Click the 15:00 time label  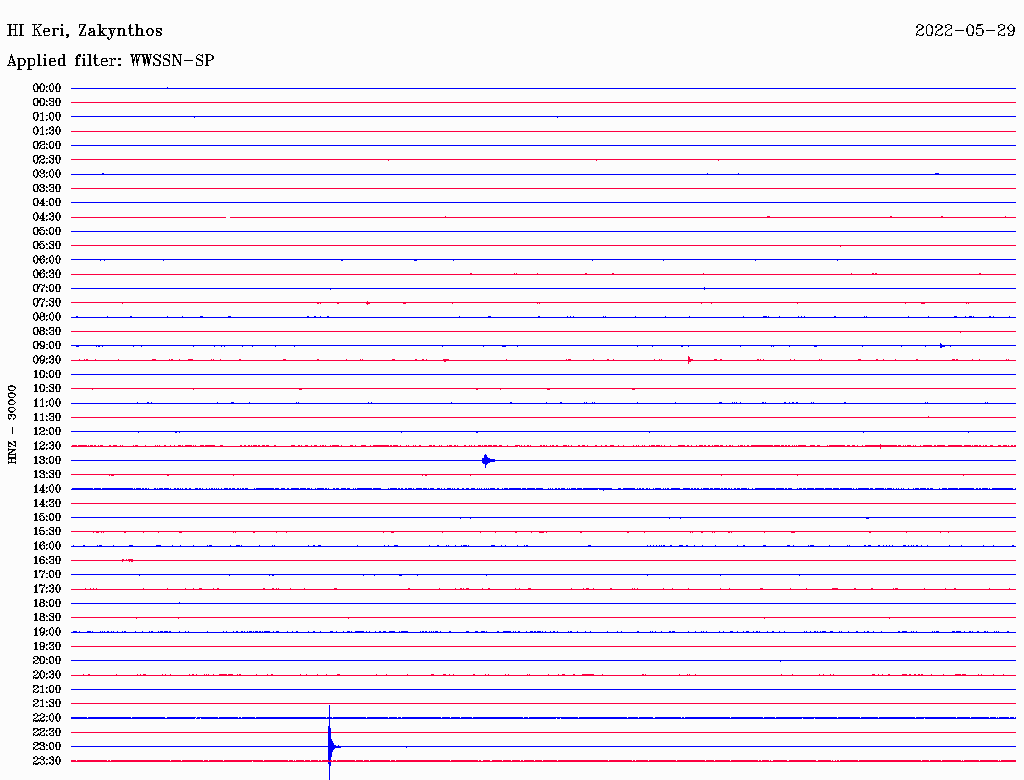[47, 517]
